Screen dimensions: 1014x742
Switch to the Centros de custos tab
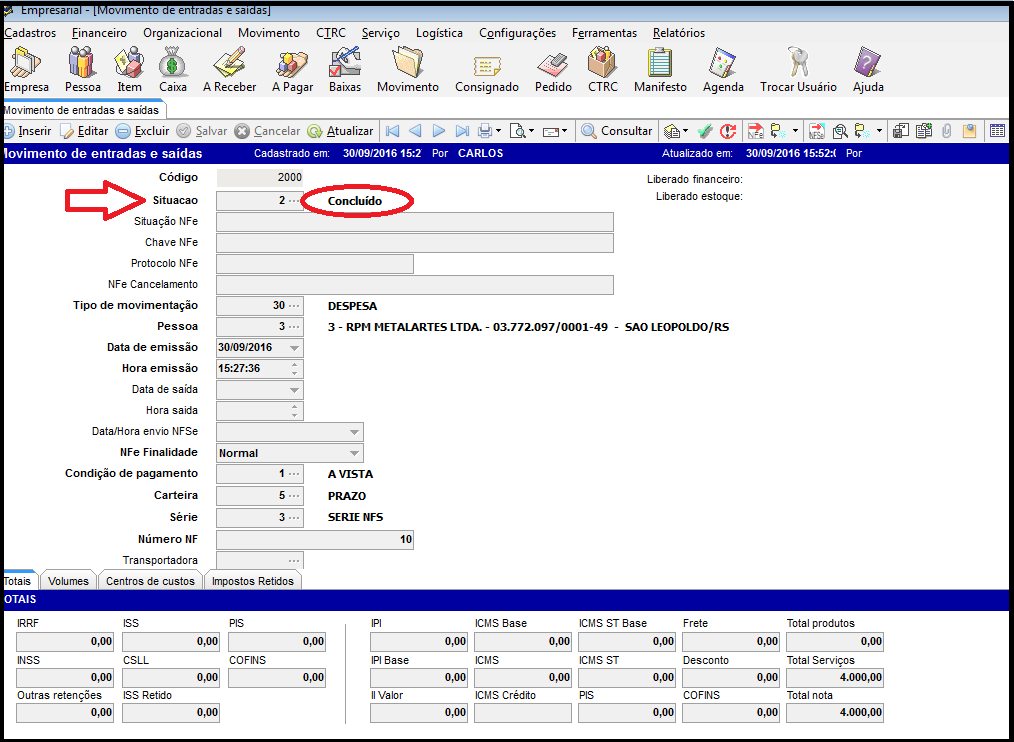click(150, 581)
